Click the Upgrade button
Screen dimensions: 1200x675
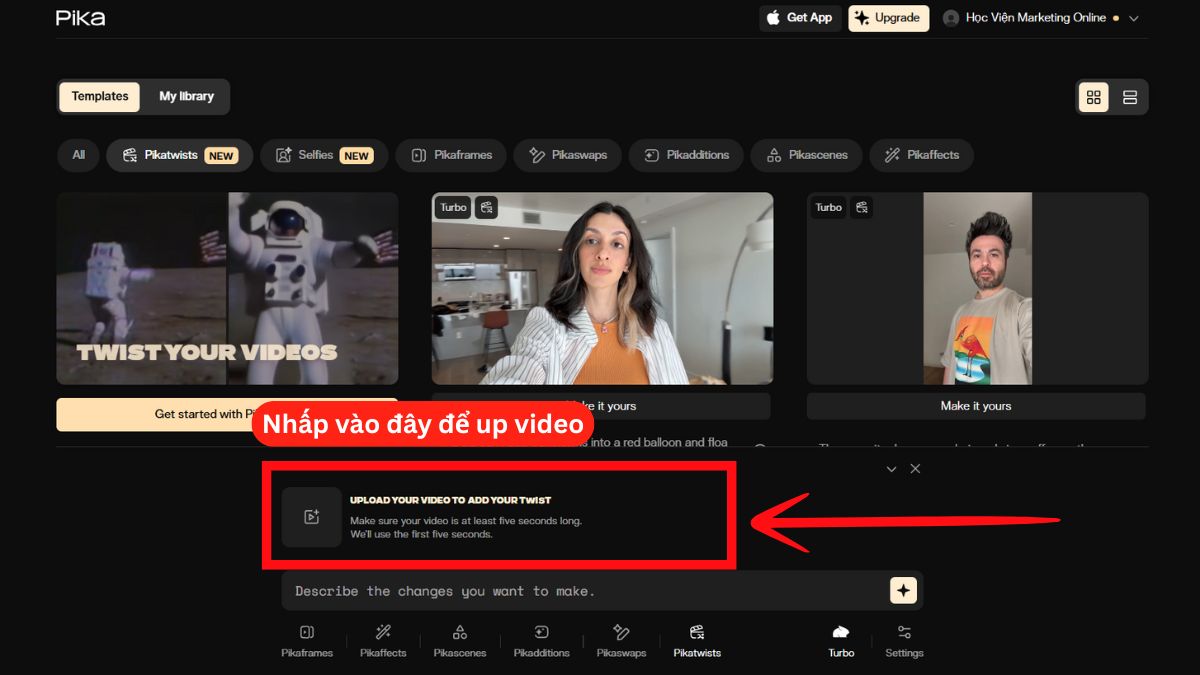(x=889, y=18)
